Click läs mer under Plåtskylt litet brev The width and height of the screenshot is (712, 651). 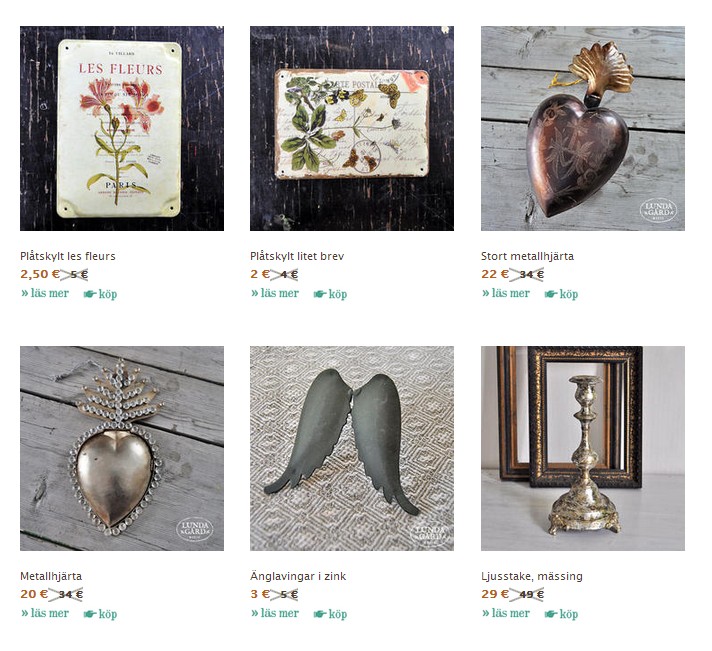275,293
